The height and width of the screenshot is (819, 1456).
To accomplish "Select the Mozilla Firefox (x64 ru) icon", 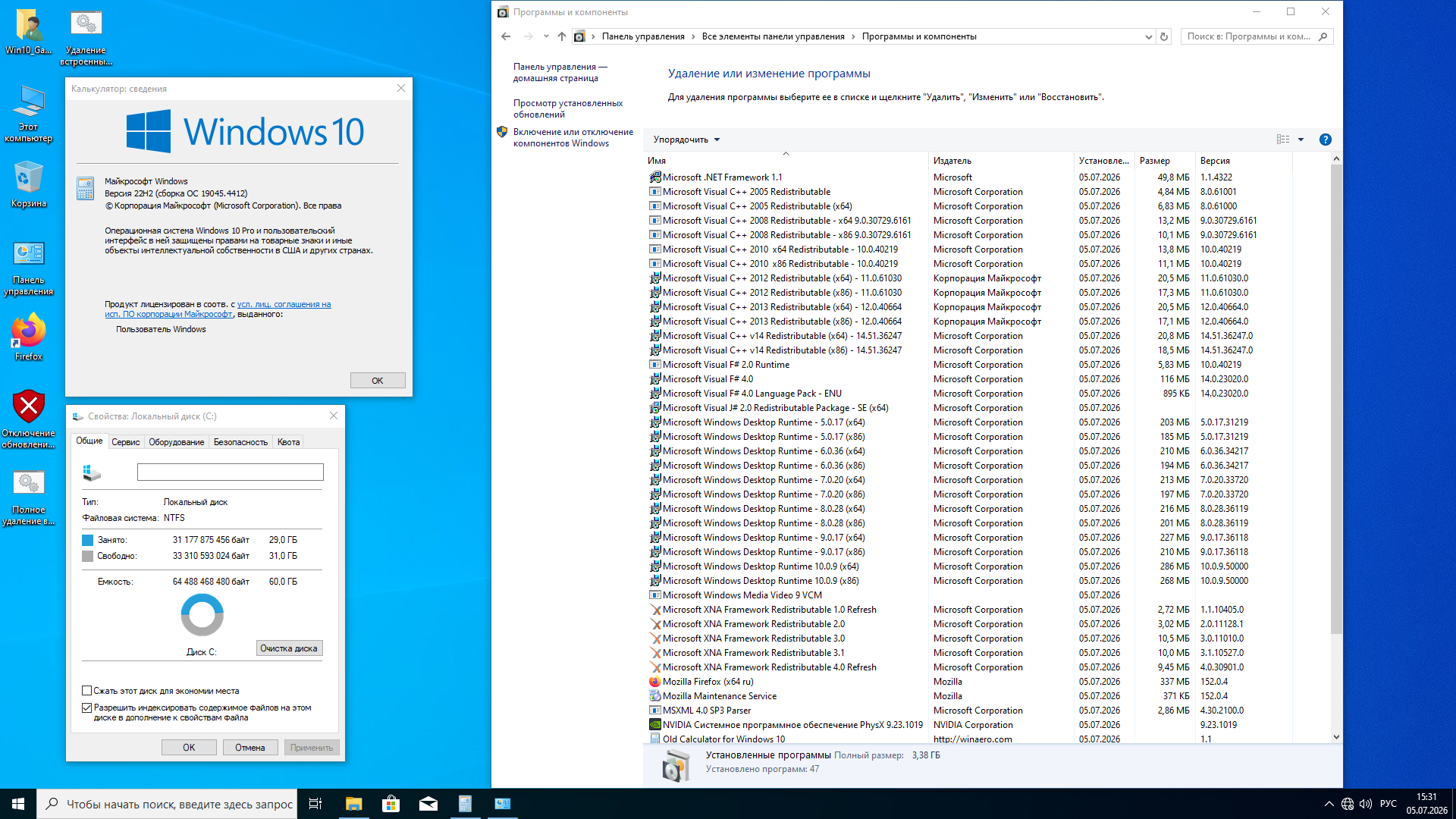I will 655,682.
